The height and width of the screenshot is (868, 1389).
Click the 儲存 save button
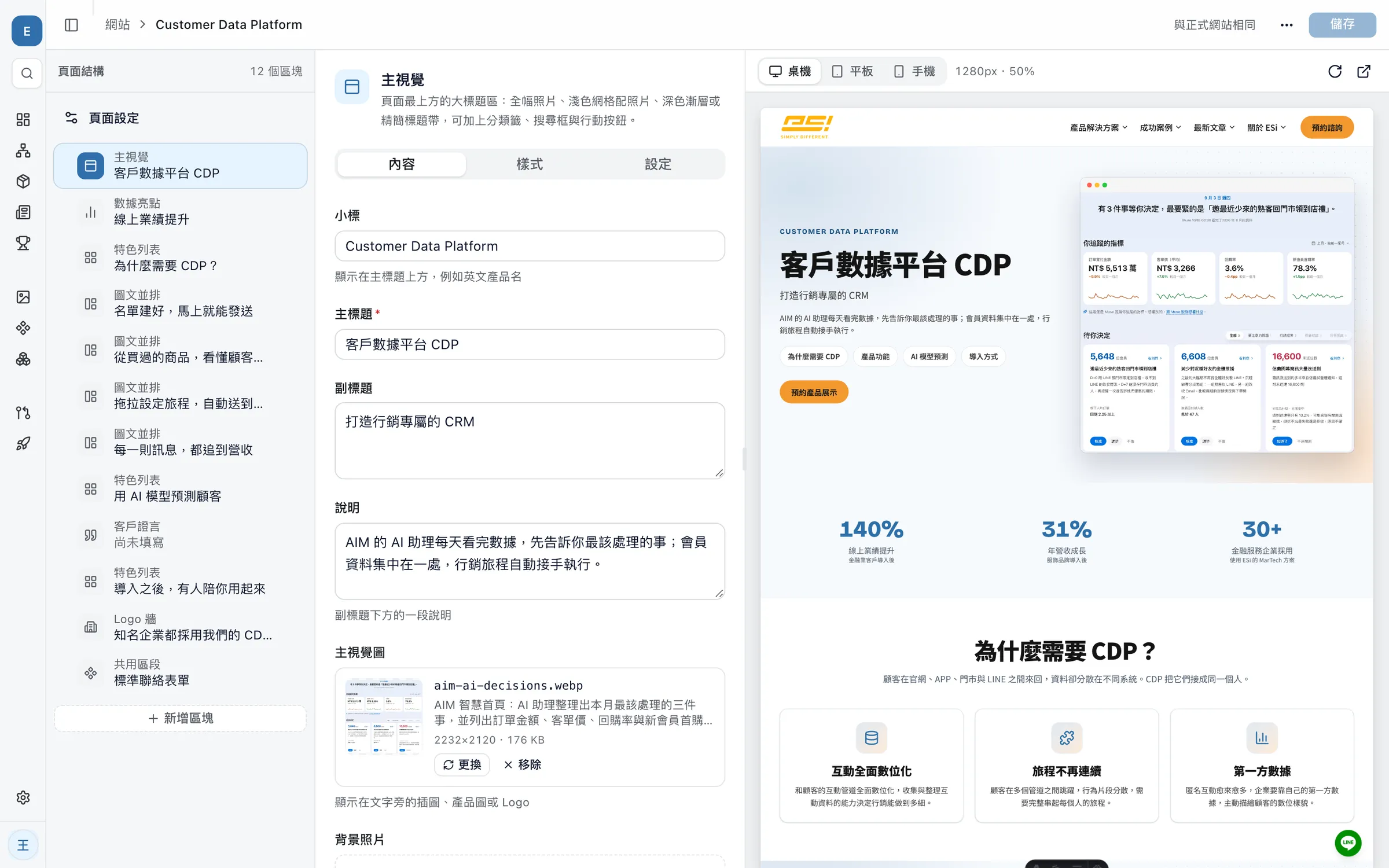(x=1342, y=25)
